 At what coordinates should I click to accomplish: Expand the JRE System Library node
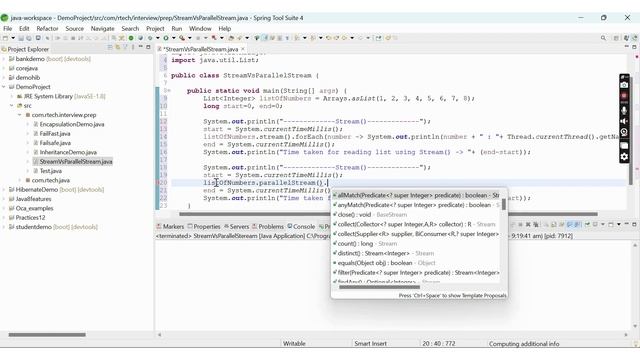point(12,96)
